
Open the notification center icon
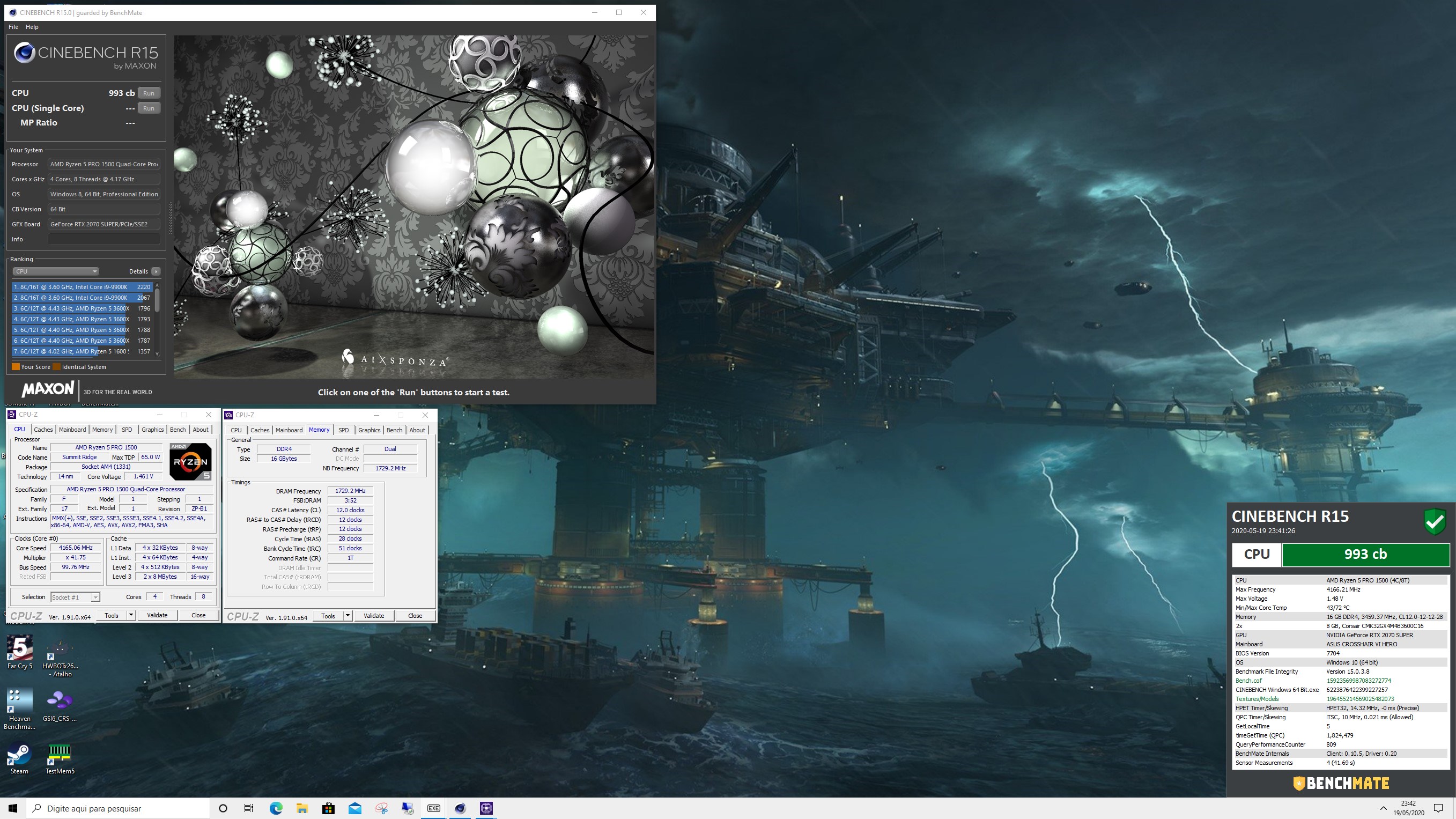click(1438, 808)
